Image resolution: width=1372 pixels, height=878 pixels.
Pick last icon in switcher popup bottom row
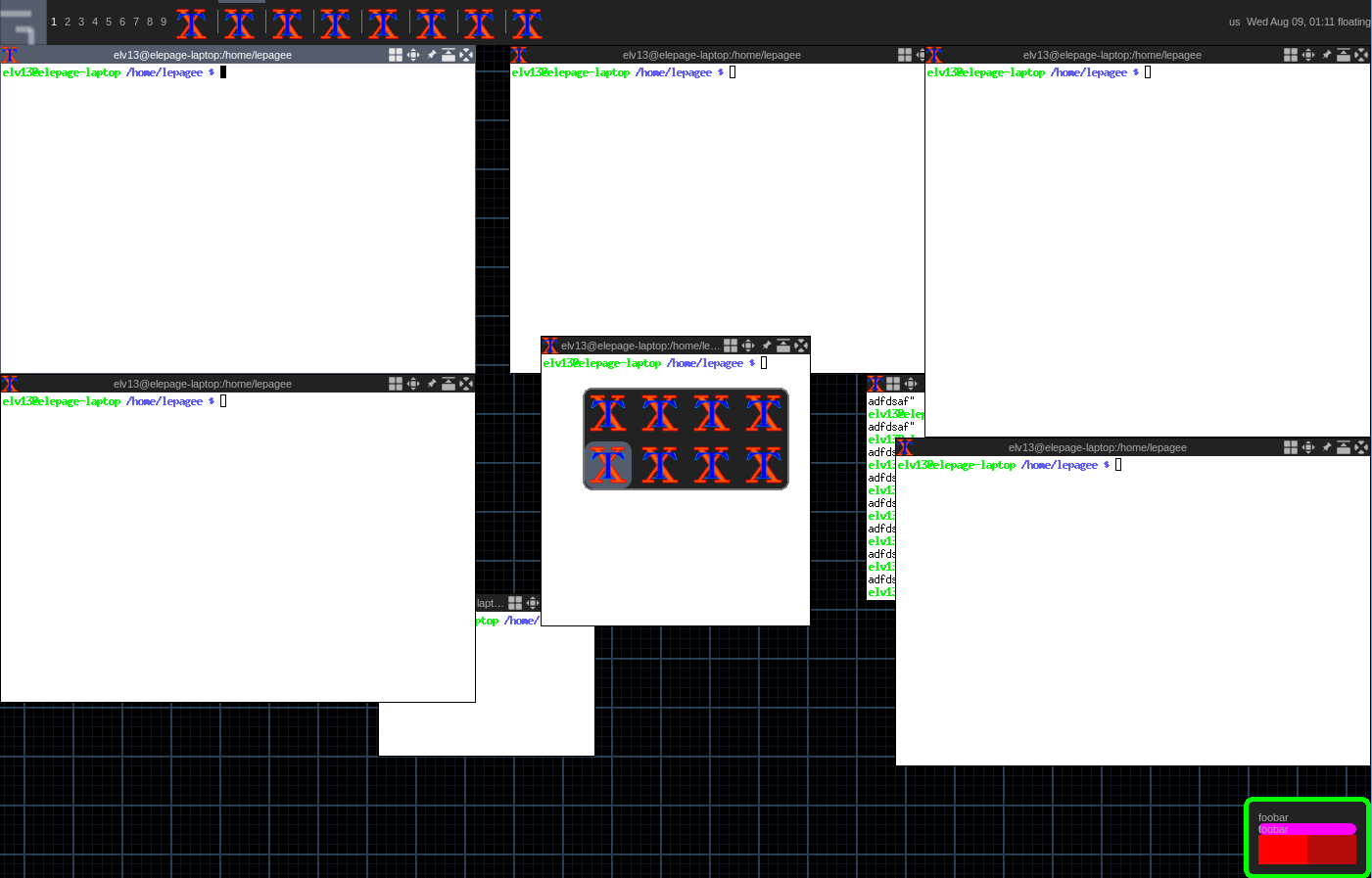(x=764, y=465)
